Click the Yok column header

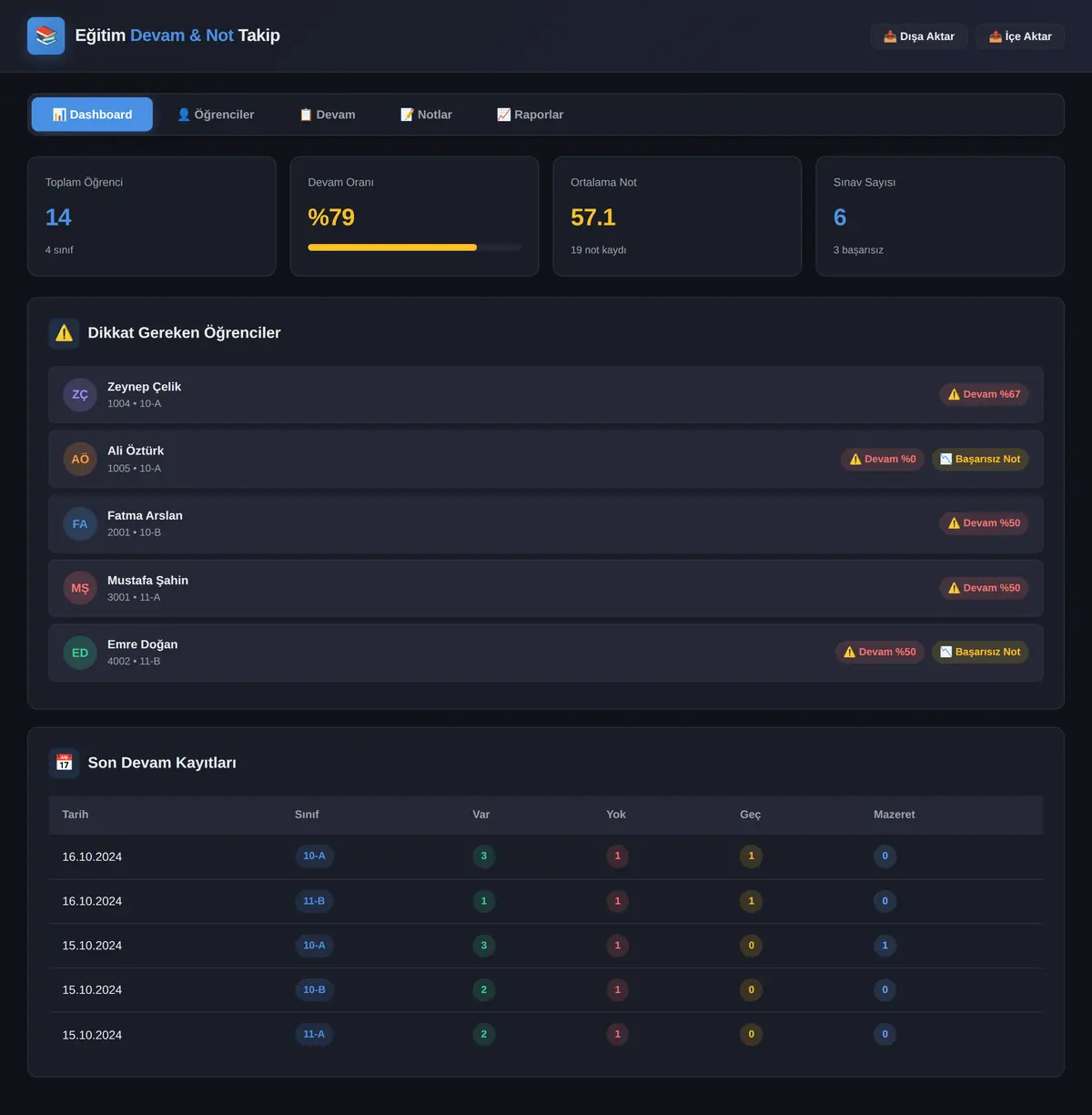tap(616, 815)
